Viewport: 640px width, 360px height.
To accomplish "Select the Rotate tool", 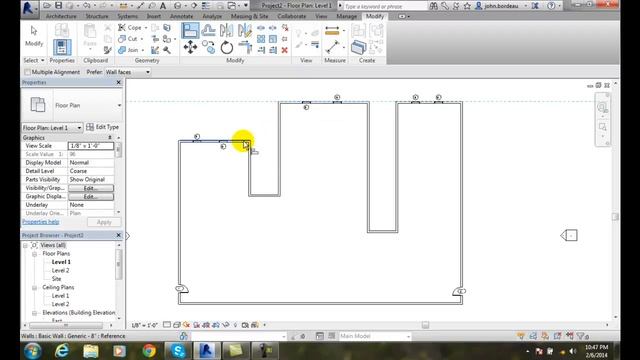I will (x=227, y=47).
